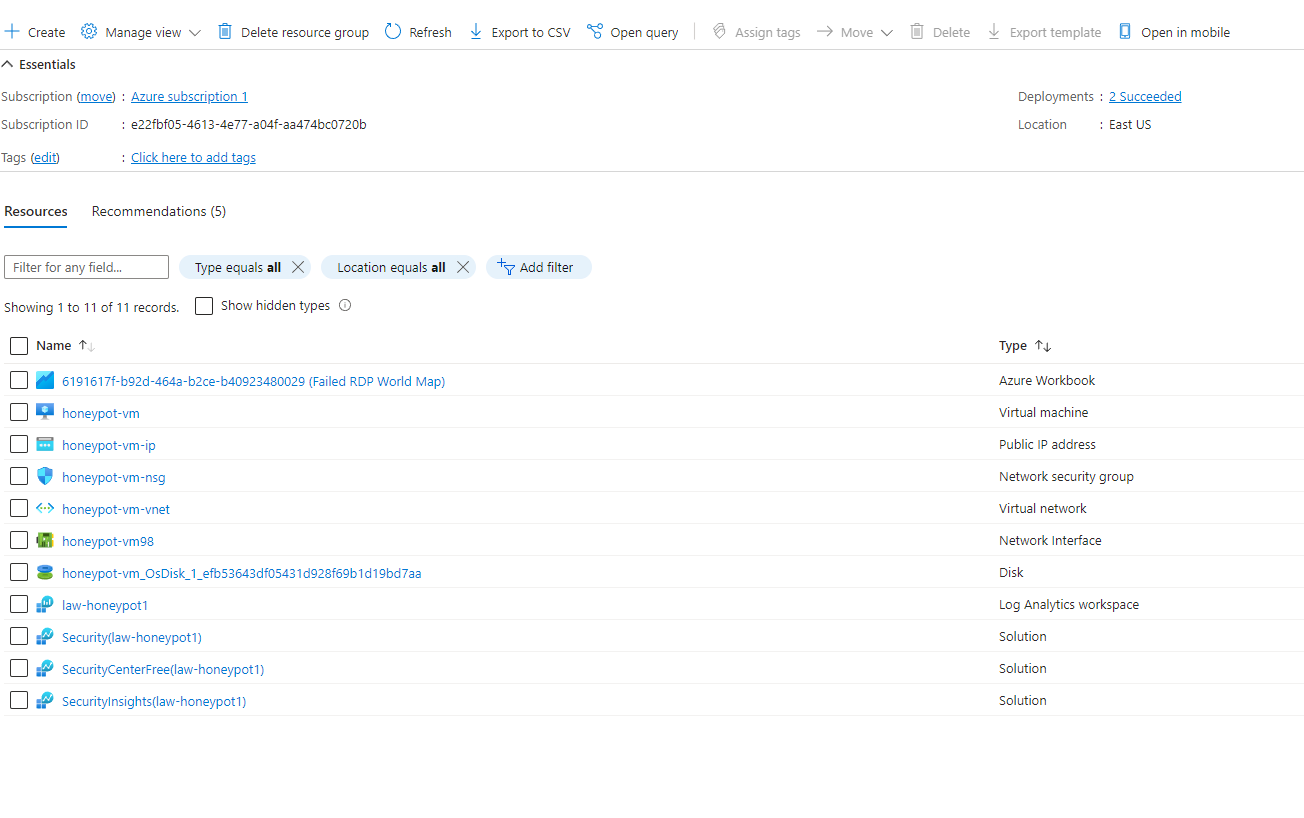Click the public IP icon beside honeypot-vm-ip
Screen dimensions: 1304x818
point(44,444)
